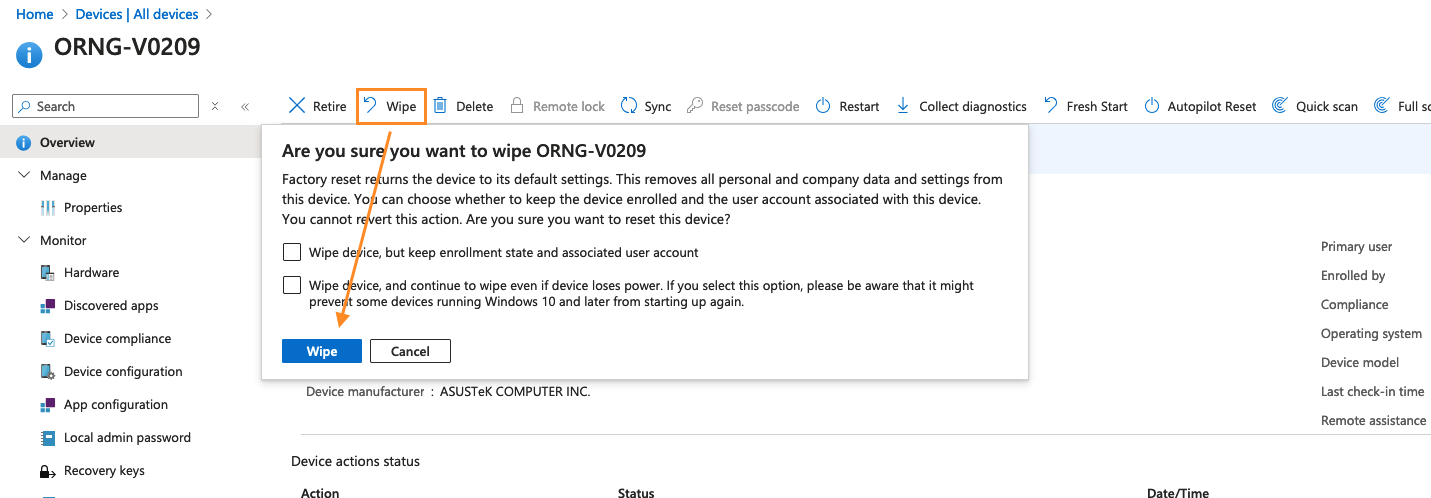Click the Restart label in toolbar

(x=859, y=106)
